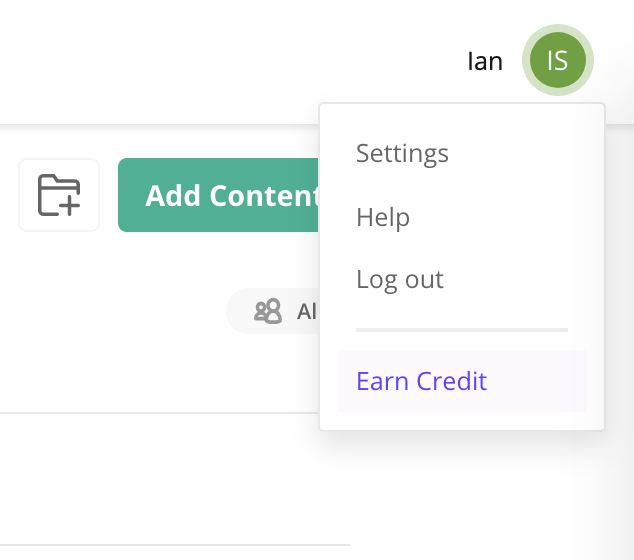Collapse the account menu via IS avatar

[x=557, y=61]
